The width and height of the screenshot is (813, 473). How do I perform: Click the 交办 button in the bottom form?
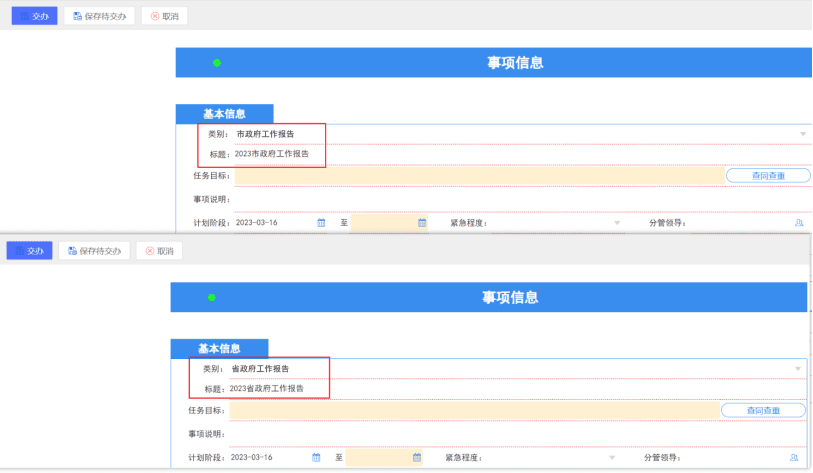(x=29, y=251)
